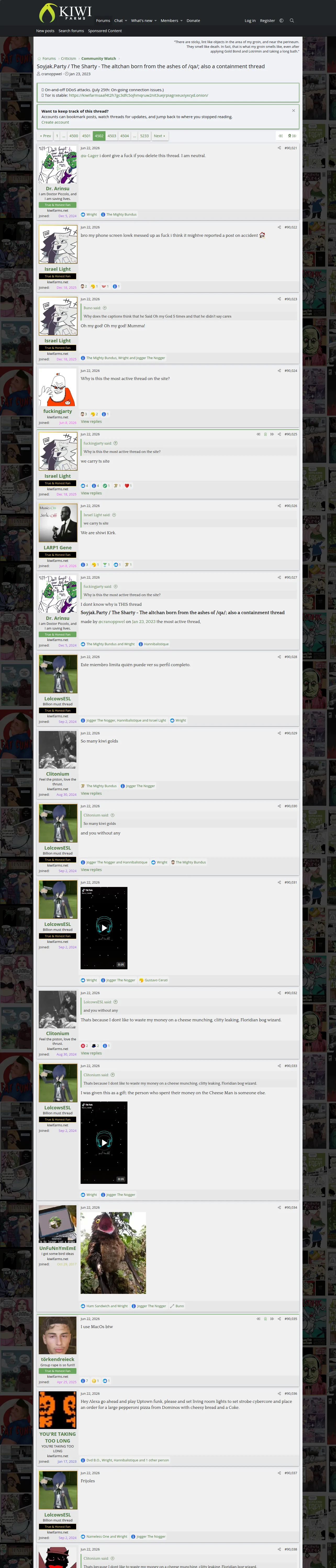The height and width of the screenshot is (1568, 336).
Task: Open Search forums in the sub-navigation
Action: pos(71,31)
